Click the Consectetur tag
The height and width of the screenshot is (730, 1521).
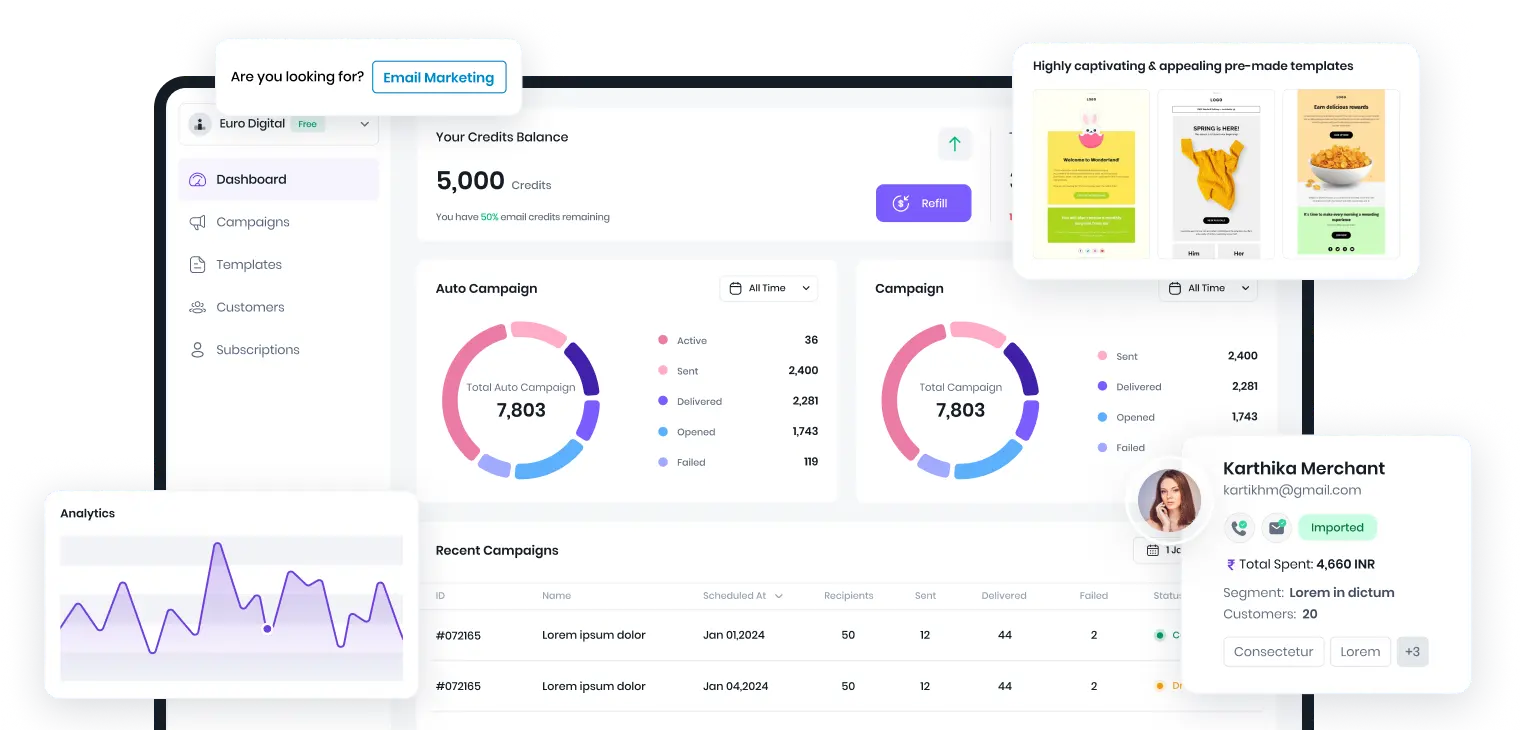tap(1273, 651)
